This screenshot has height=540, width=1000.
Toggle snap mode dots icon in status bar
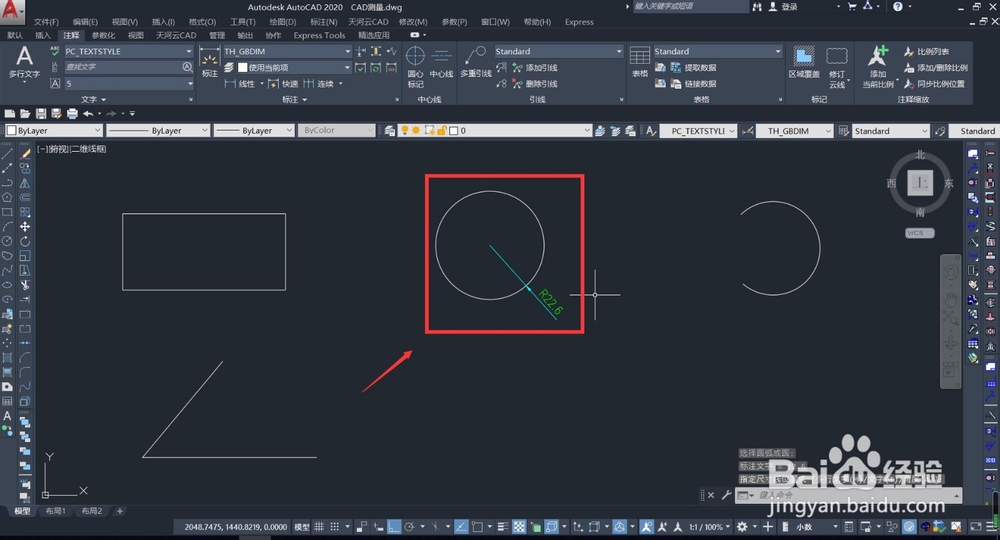click(334, 527)
